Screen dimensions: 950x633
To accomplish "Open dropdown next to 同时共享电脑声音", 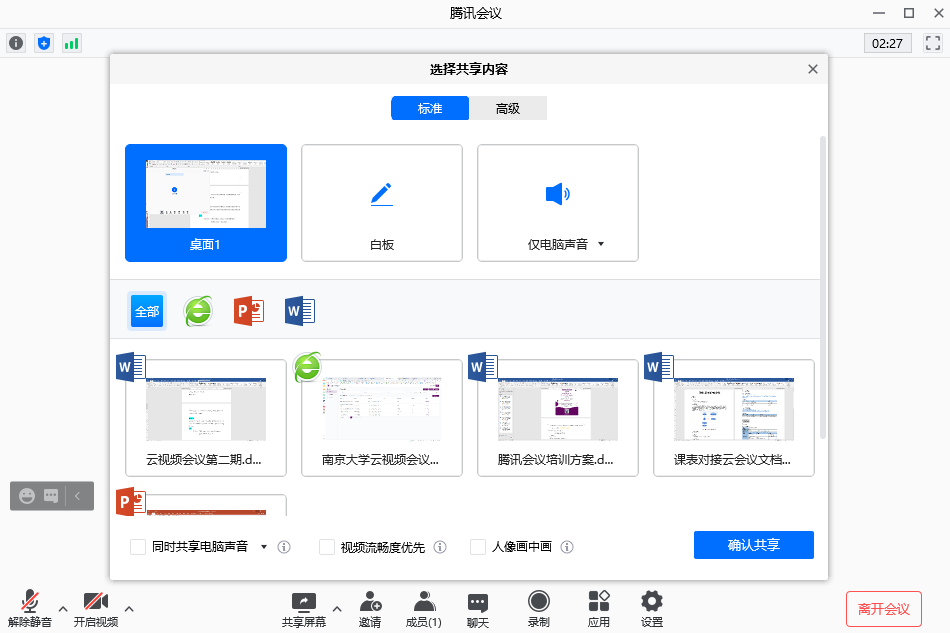I will coord(264,547).
